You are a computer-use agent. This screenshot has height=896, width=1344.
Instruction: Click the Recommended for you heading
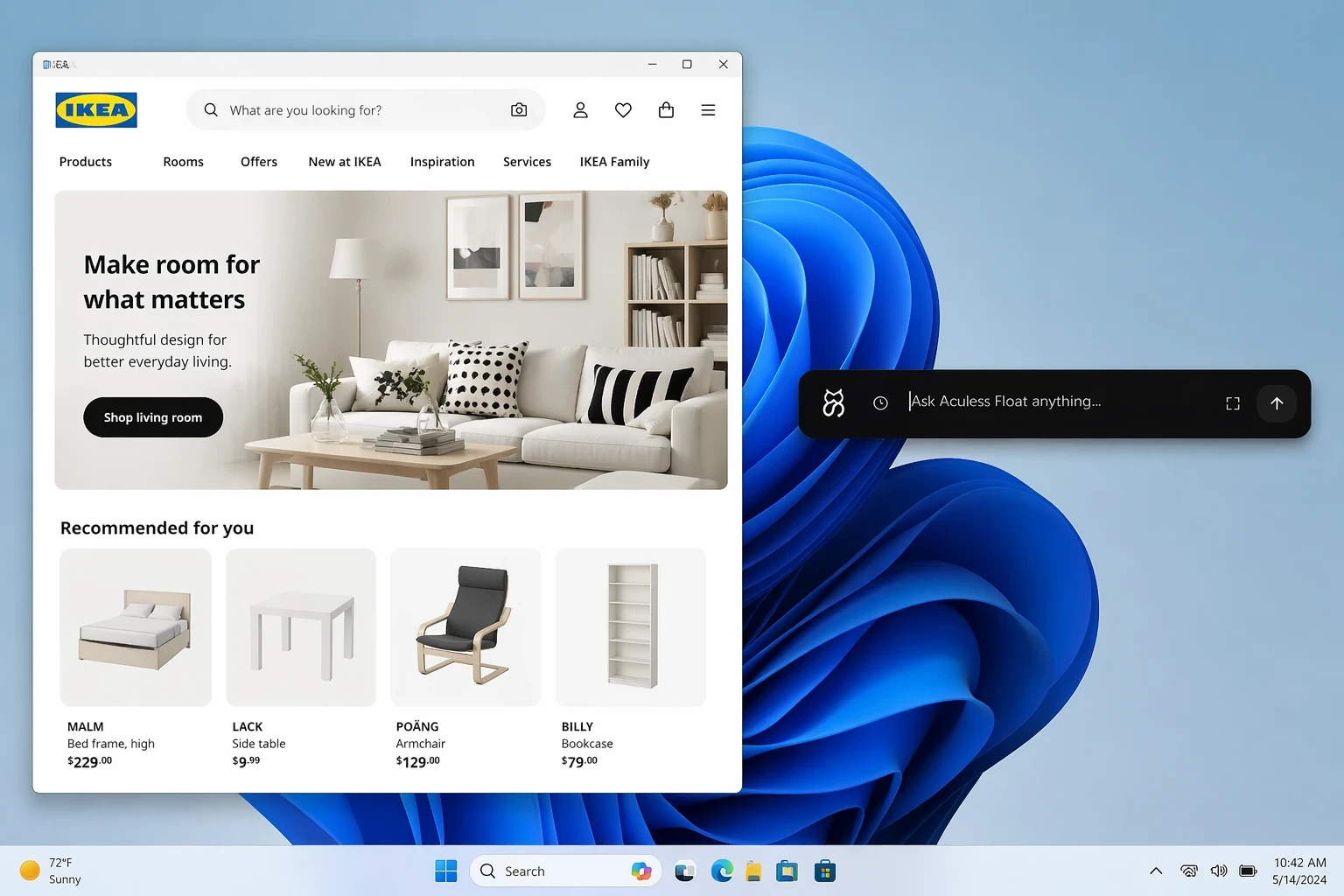[x=157, y=528]
